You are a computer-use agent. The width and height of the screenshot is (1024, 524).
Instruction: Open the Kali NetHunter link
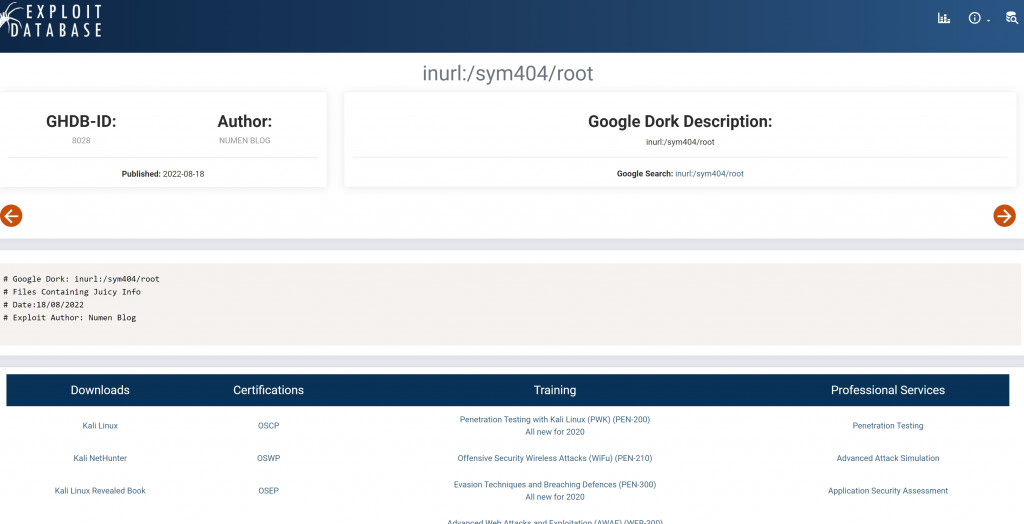click(100, 458)
